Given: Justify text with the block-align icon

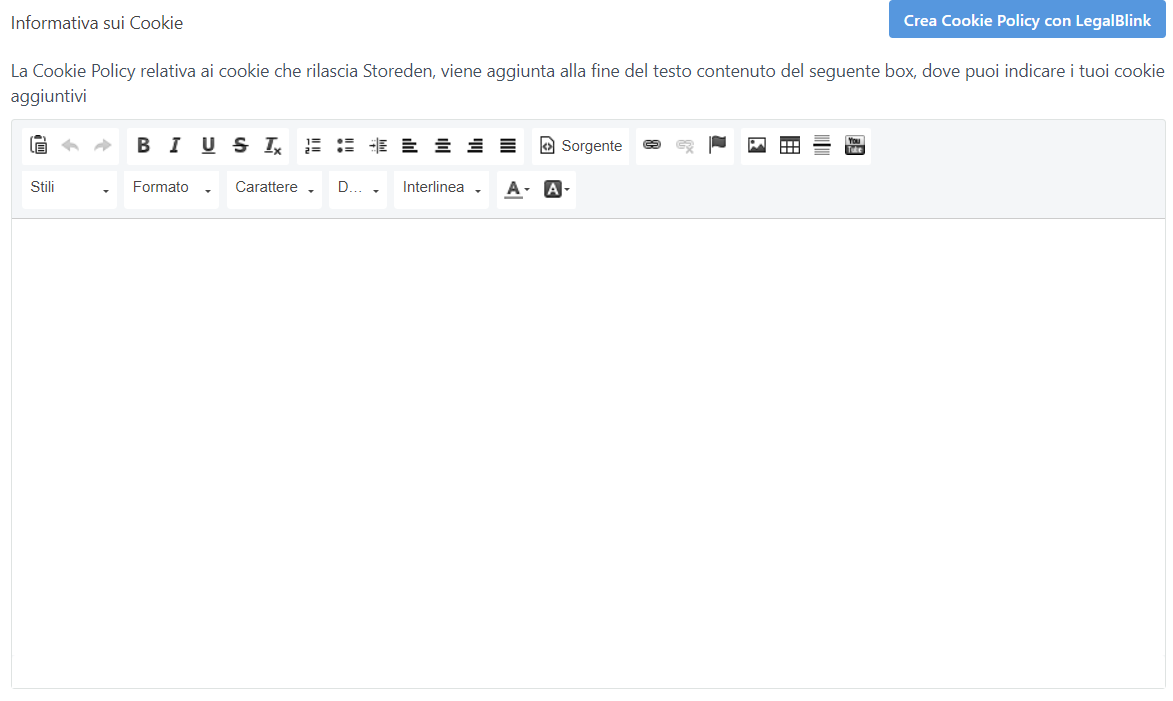Looking at the screenshot, I should 508,146.
